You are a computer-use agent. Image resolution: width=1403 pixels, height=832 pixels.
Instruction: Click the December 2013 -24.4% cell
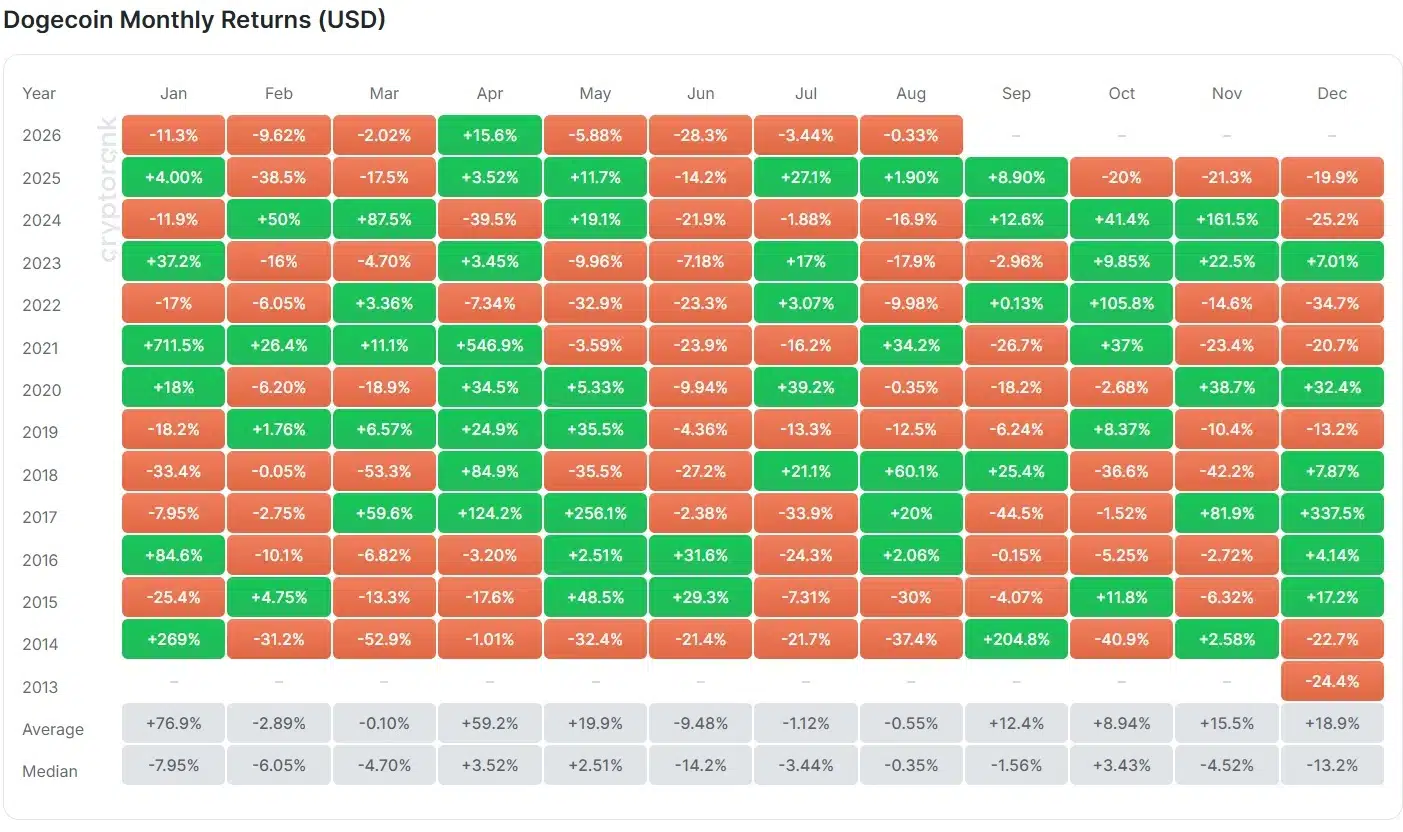click(1332, 681)
